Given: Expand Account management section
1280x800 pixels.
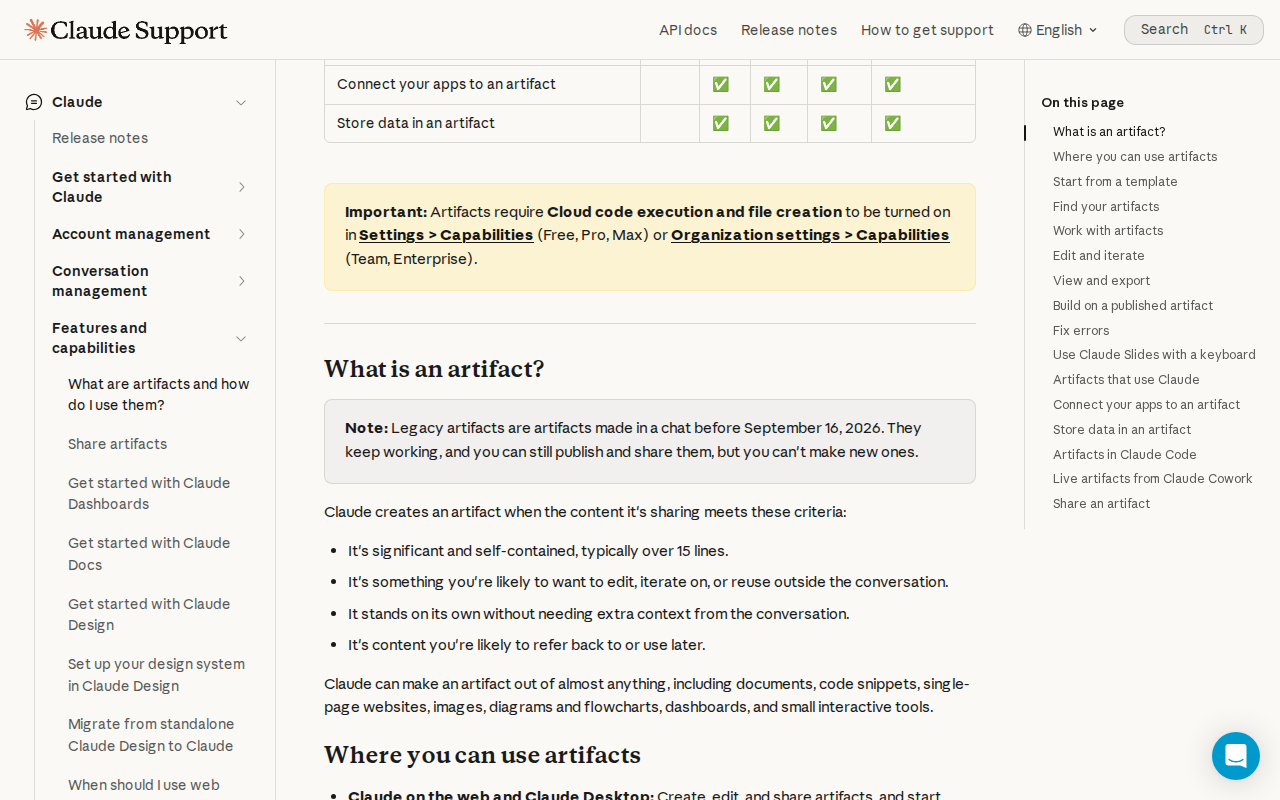Looking at the screenshot, I should point(241,234).
